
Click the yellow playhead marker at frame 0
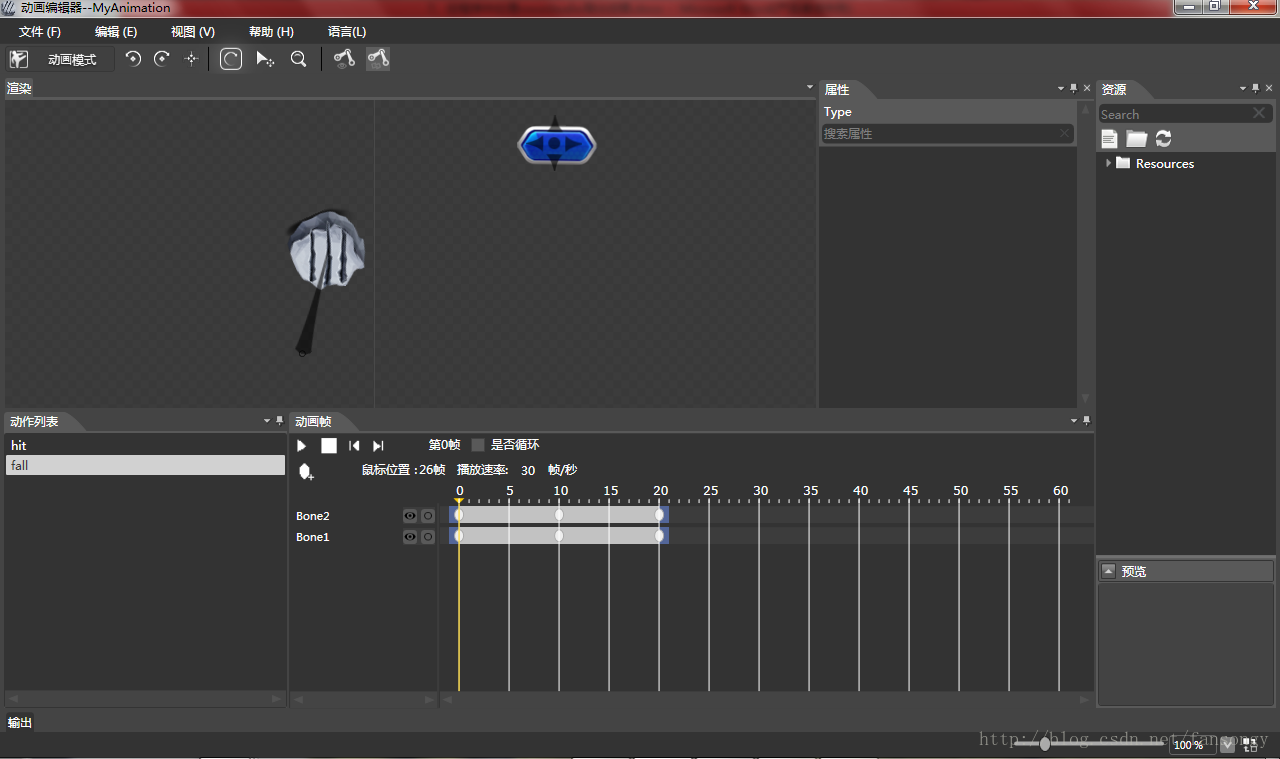(459, 501)
